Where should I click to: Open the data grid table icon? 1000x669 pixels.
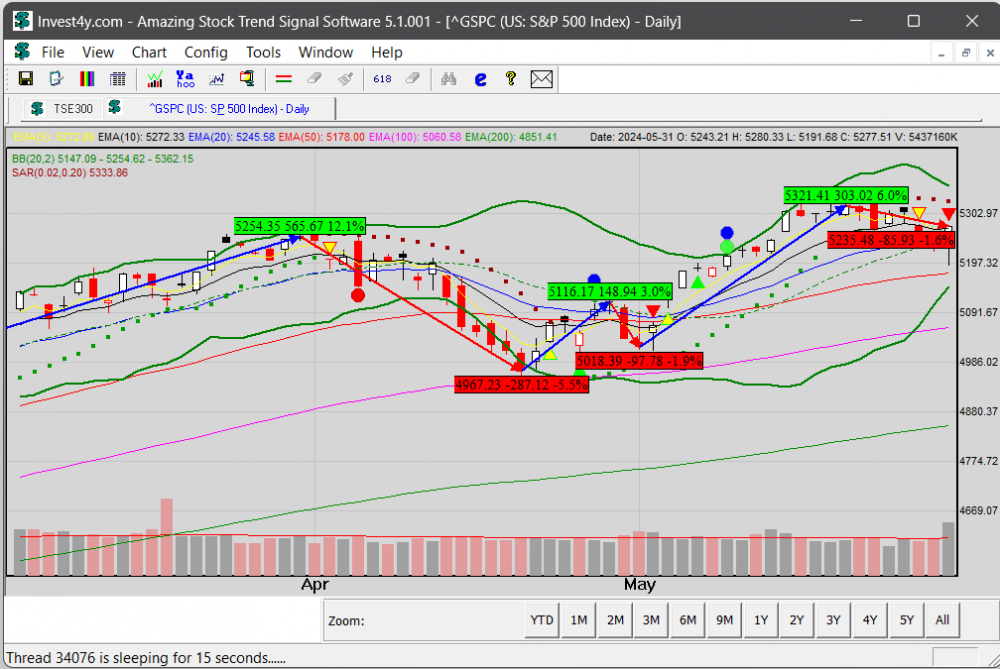[x=118, y=78]
